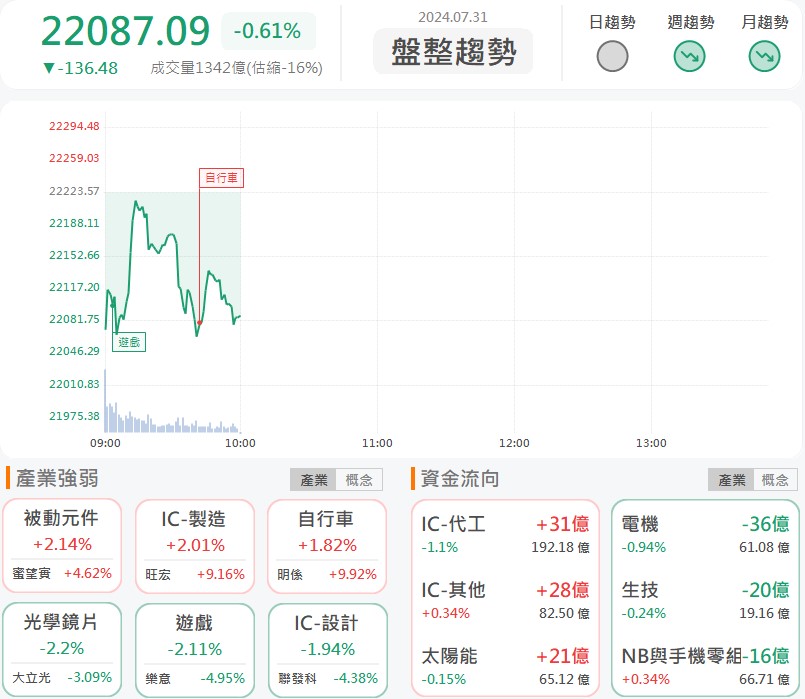The height and width of the screenshot is (699, 805).
Task: Open the 遊戲 industry card
Action: click(x=195, y=650)
